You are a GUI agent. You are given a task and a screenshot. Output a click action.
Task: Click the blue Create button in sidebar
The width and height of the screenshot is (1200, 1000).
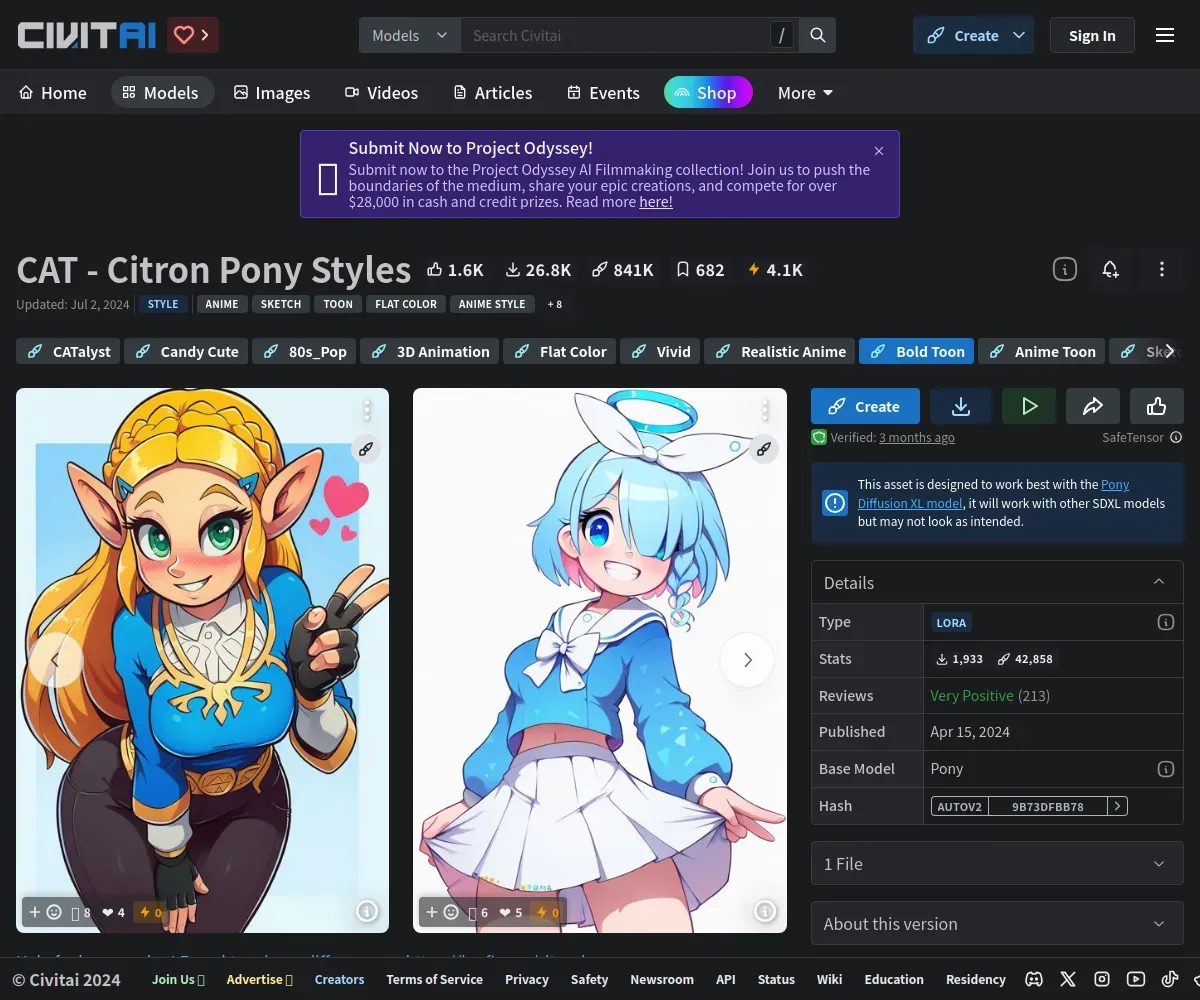pos(865,406)
